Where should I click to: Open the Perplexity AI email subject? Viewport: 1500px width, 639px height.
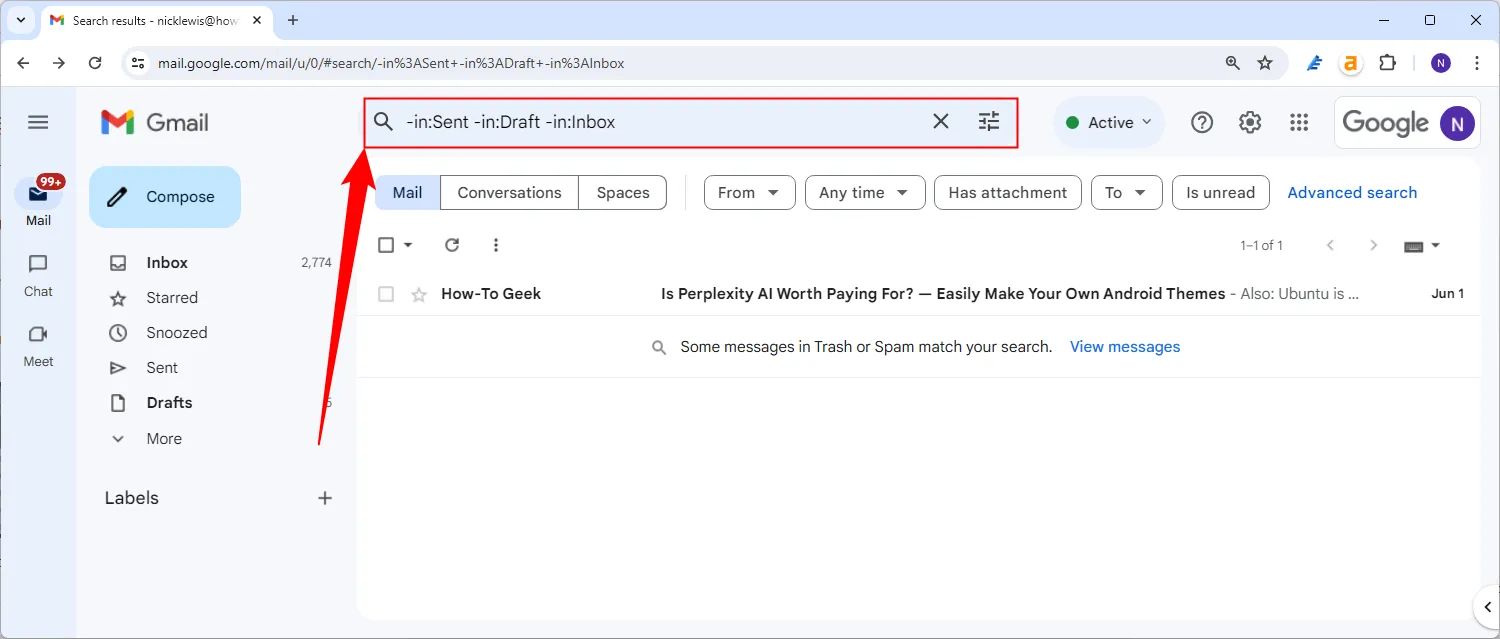pyautogui.click(x=943, y=294)
